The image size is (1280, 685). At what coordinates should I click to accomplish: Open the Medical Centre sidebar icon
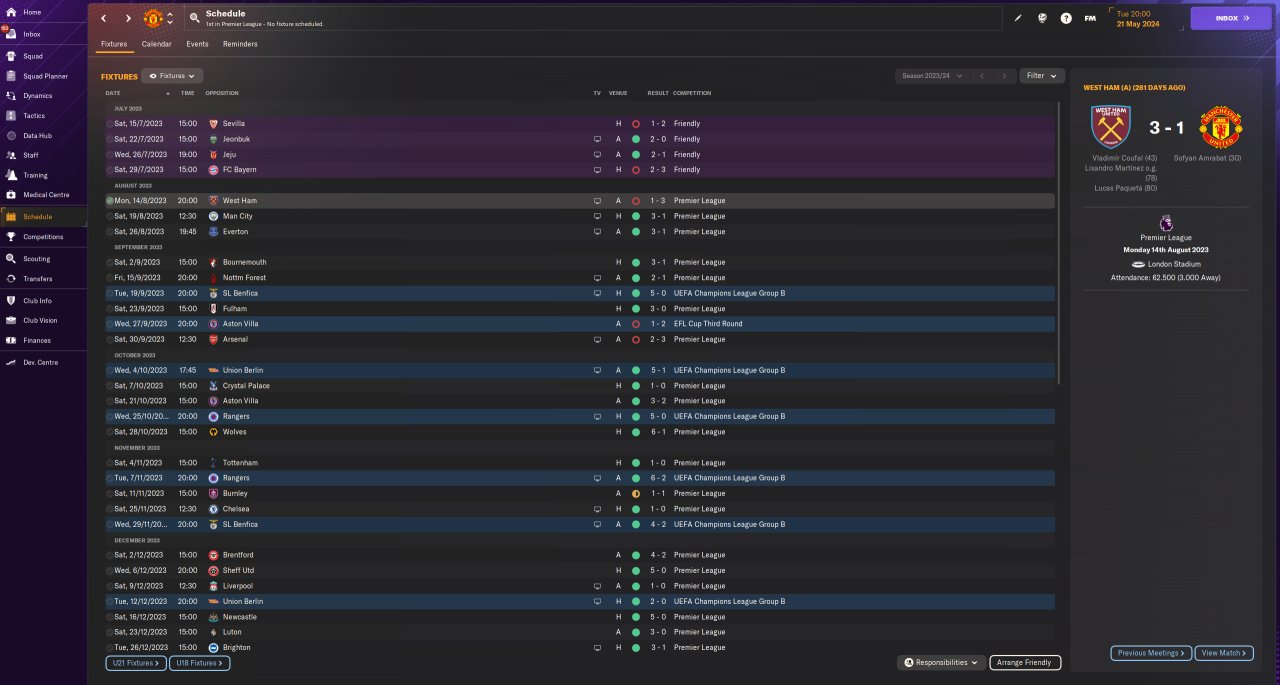(x=12, y=195)
